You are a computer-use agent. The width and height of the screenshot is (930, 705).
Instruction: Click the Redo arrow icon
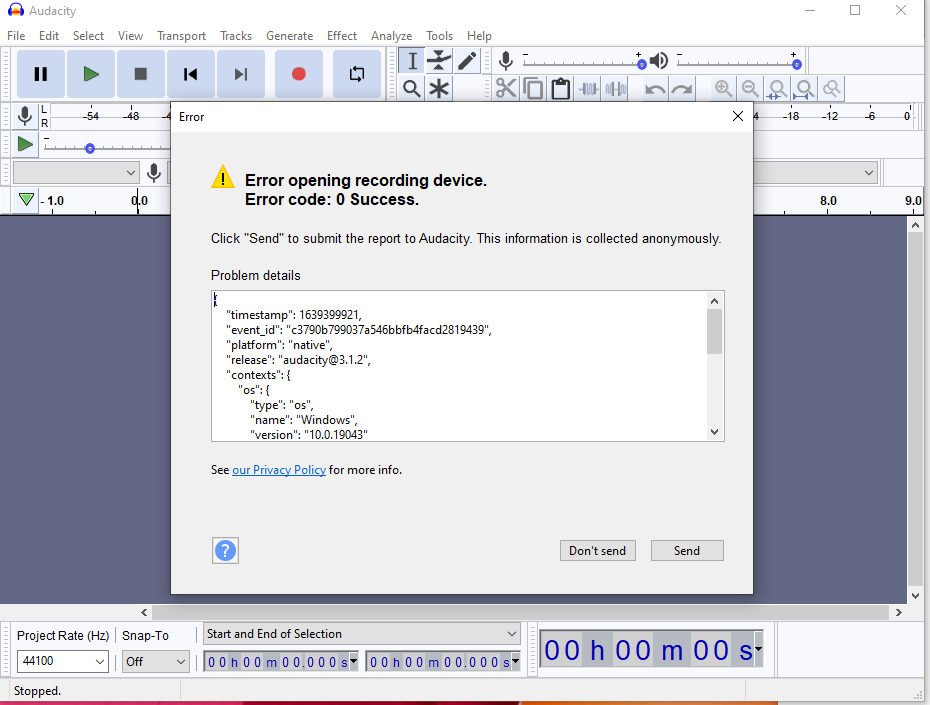[682, 89]
